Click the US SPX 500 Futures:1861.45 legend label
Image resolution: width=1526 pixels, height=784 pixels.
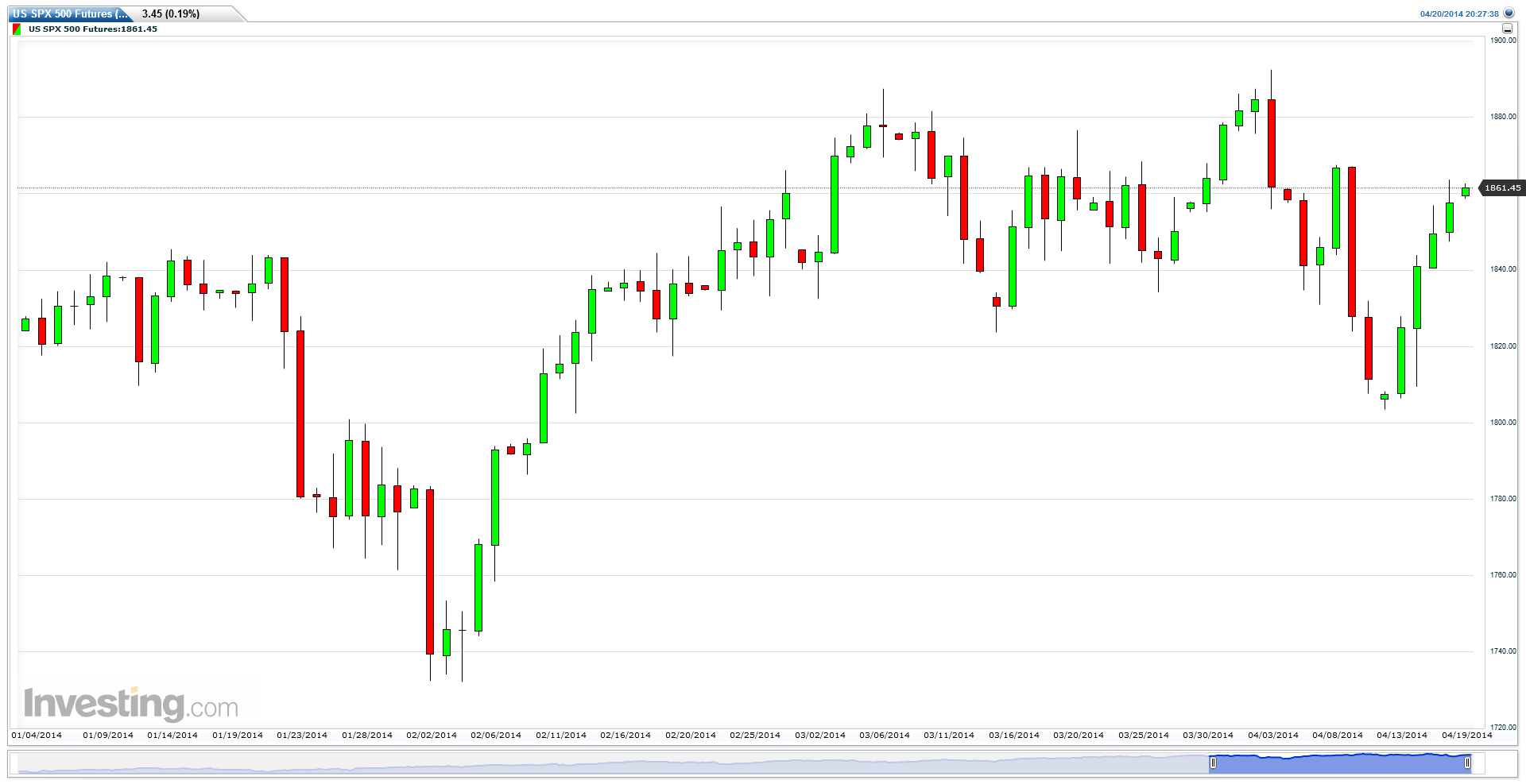point(93,29)
